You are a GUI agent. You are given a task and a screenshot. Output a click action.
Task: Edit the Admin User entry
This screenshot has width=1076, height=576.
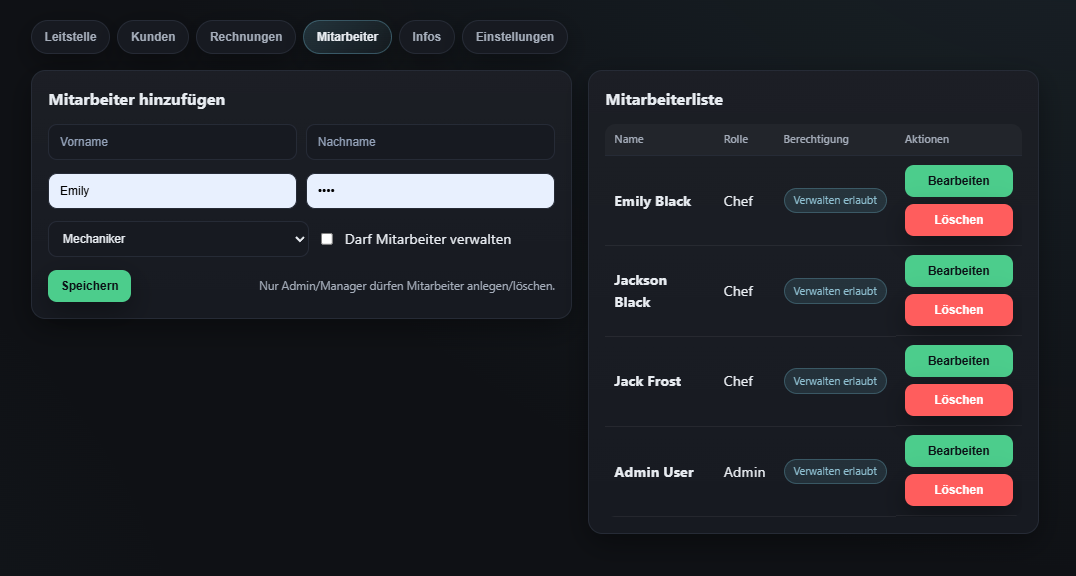pos(958,451)
